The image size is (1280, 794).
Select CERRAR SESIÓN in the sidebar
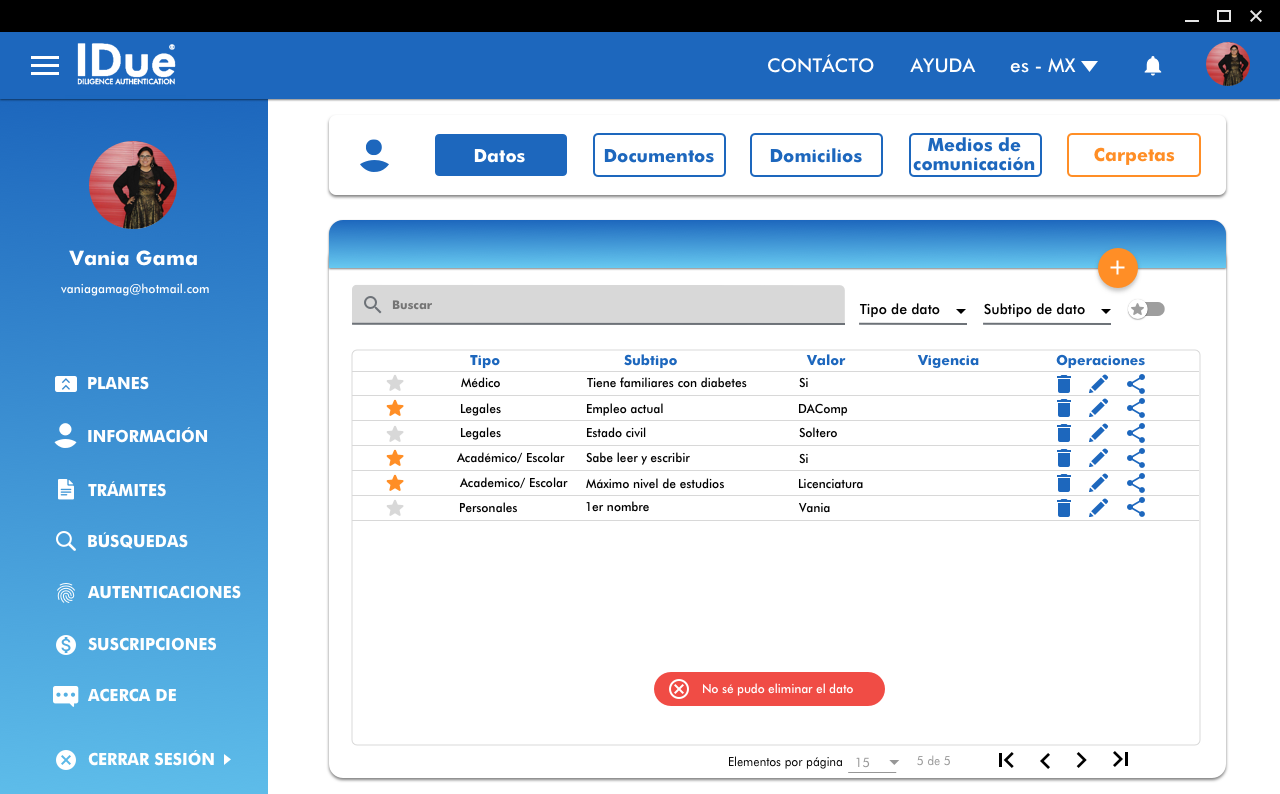(150, 759)
